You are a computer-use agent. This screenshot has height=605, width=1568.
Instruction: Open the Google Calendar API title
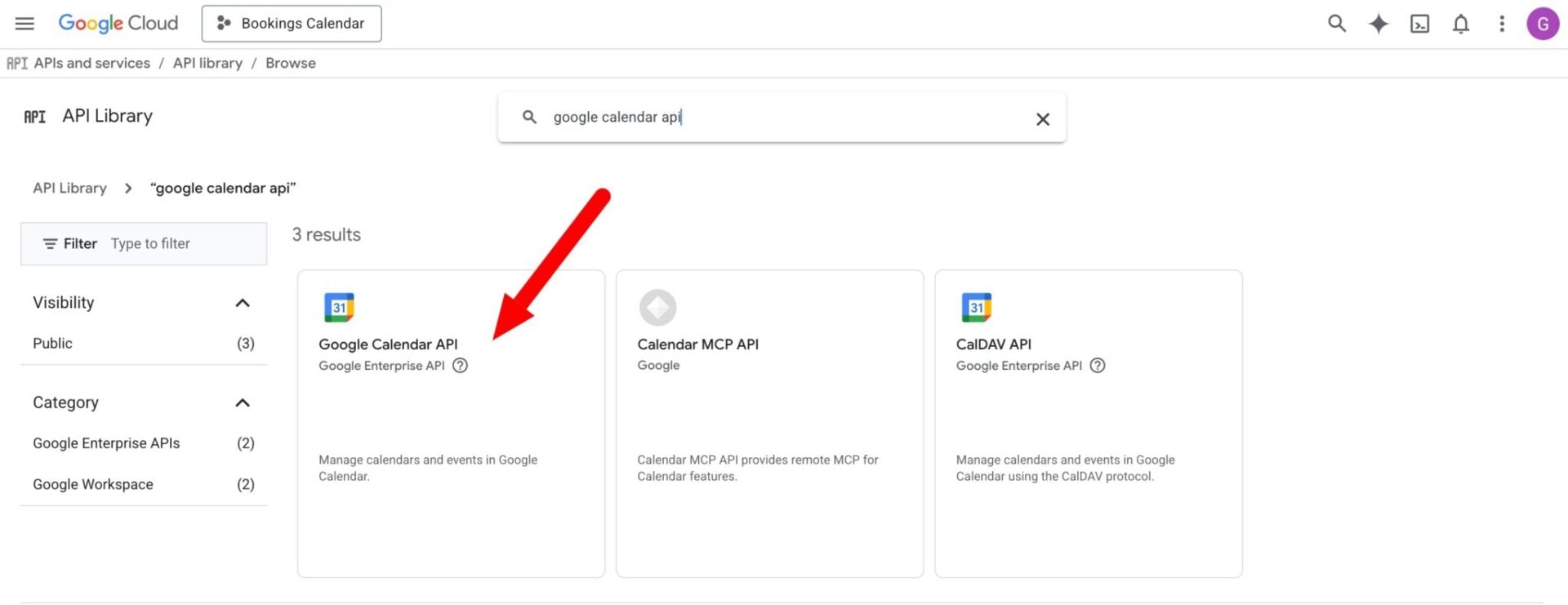(x=388, y=345)
